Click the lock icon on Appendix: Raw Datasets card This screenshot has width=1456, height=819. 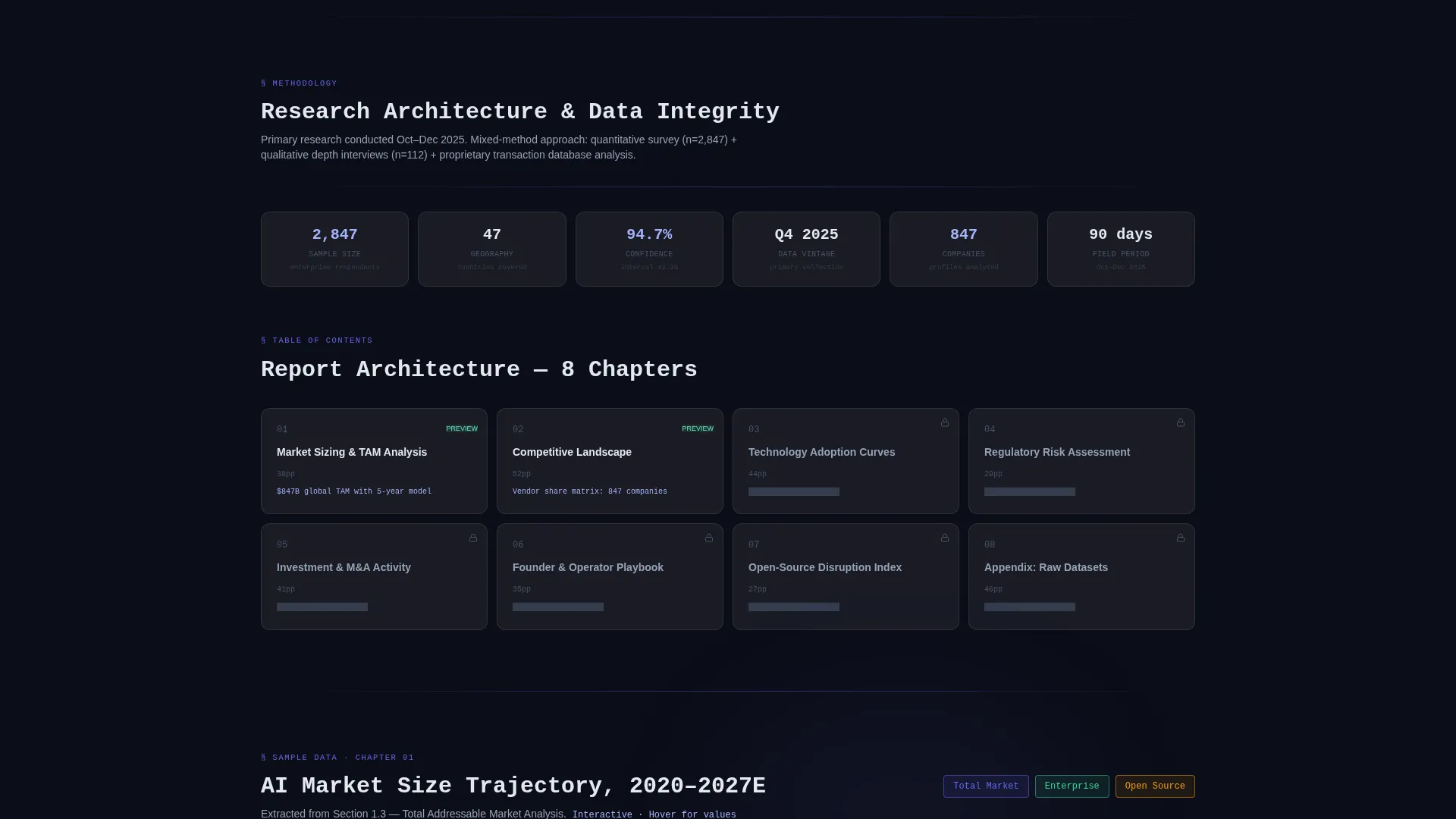coord(1181,538)
